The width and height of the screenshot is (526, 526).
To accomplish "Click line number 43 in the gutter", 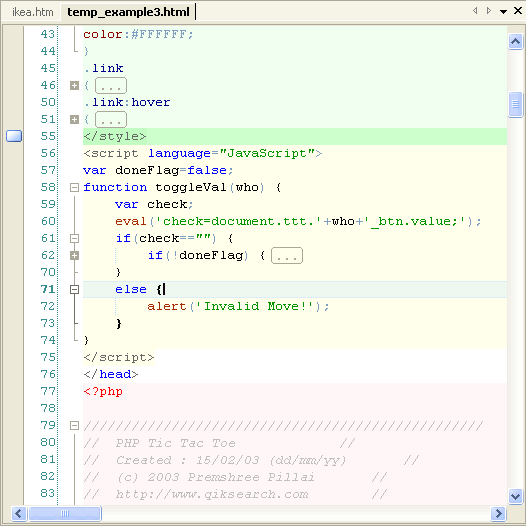I will coord(48,34).
